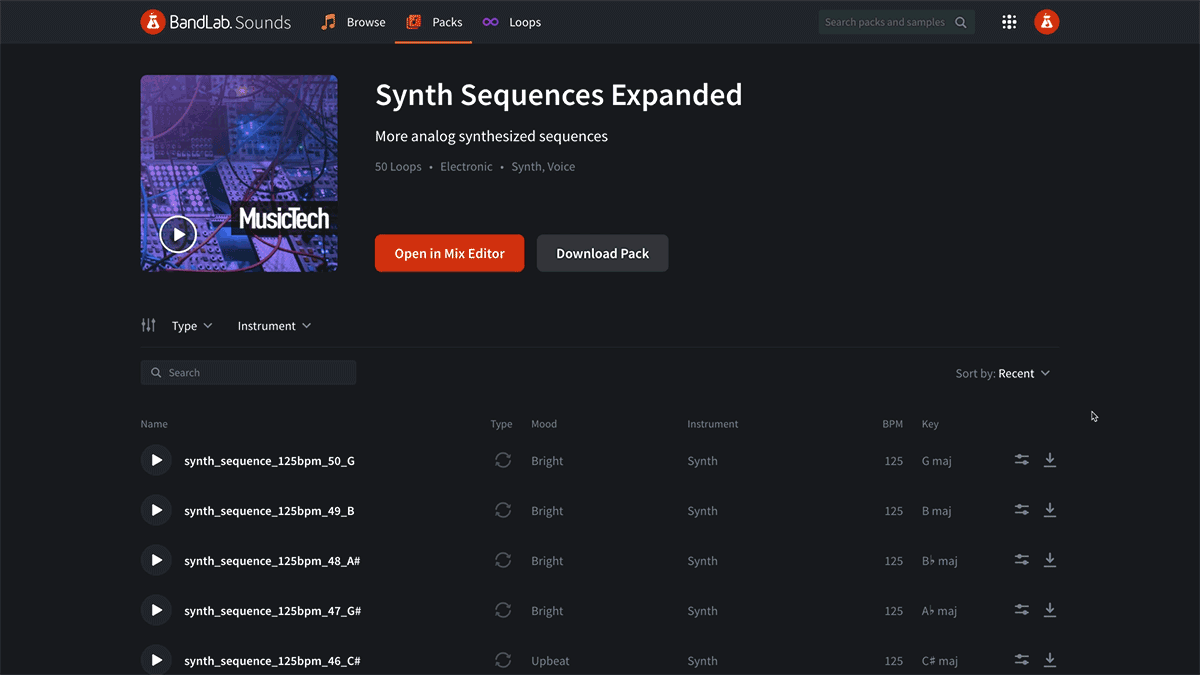Click the Download Pack button
The width and height of the screenshot is (1200, 675).
click(x=602, y=253)
